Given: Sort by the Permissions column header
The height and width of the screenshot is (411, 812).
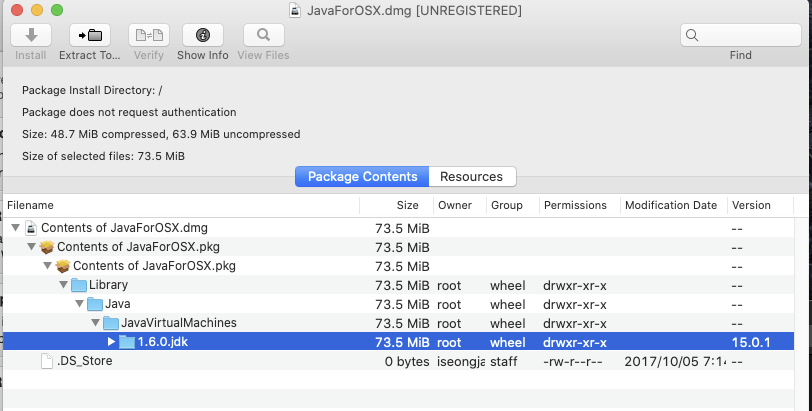Looking at the screenshot, I should (x=580, y=205).
